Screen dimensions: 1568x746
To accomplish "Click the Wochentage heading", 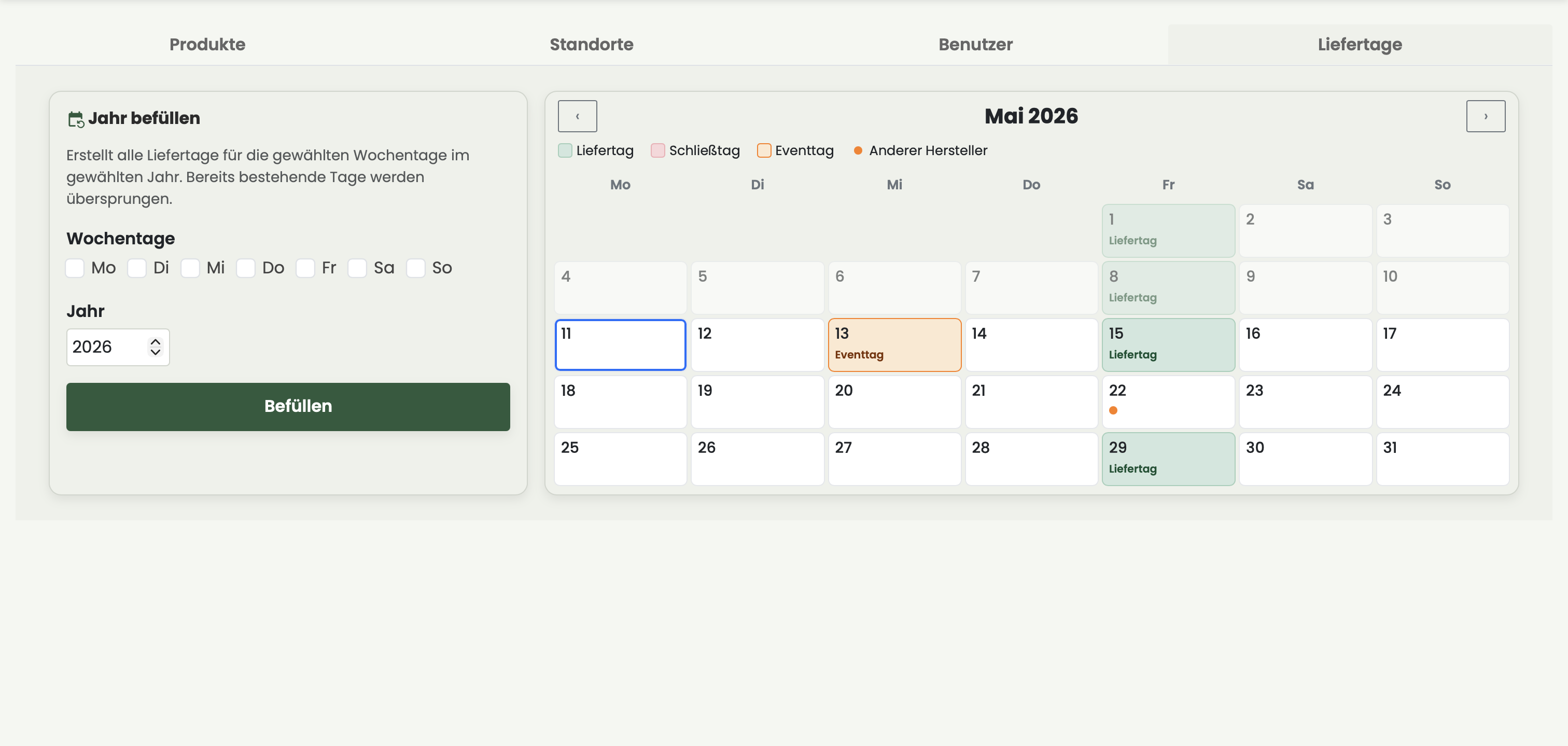I will [x=120, y=239].
